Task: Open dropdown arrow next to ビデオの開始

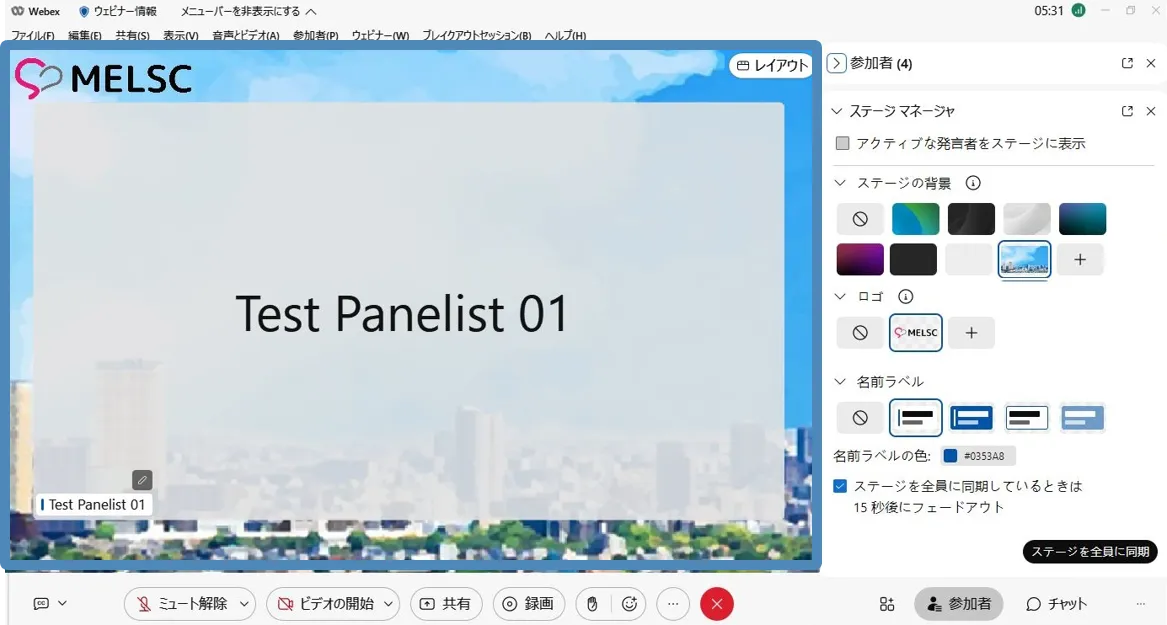Action: point(390,604)
